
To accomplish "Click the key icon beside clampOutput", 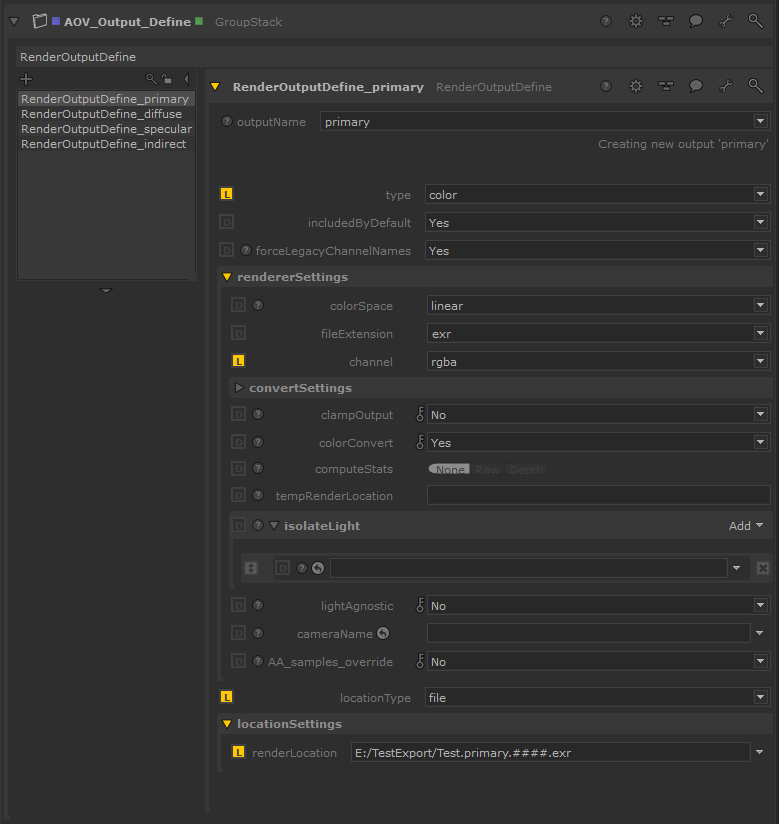I will (420, 415).
